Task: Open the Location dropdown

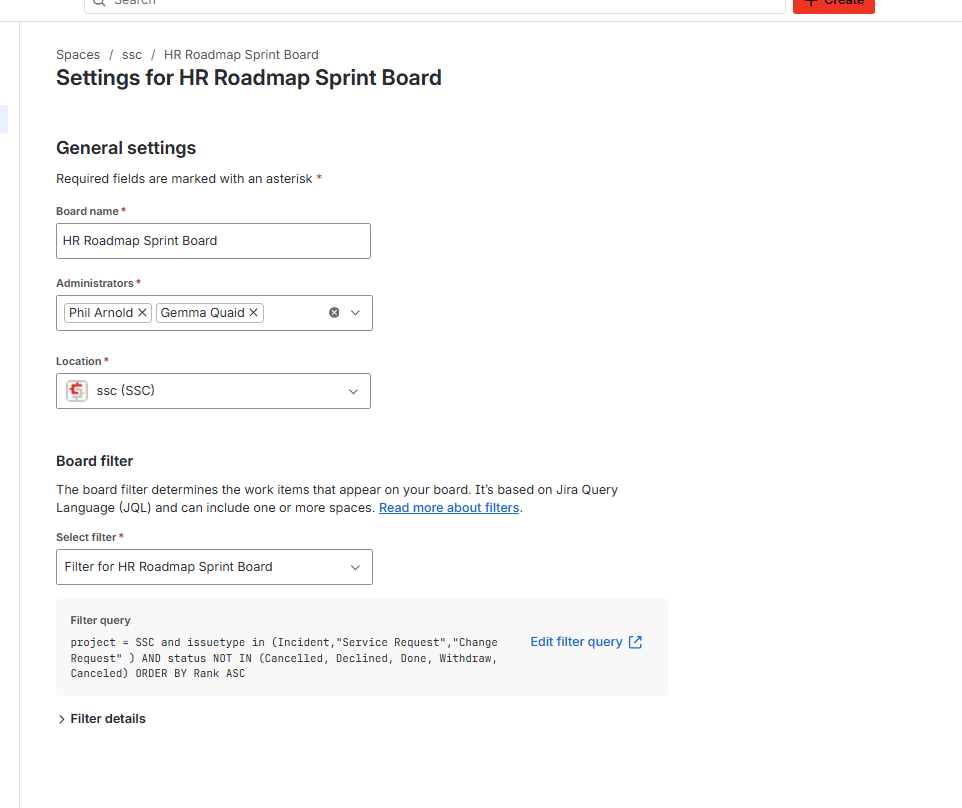Action: [352, 391]
